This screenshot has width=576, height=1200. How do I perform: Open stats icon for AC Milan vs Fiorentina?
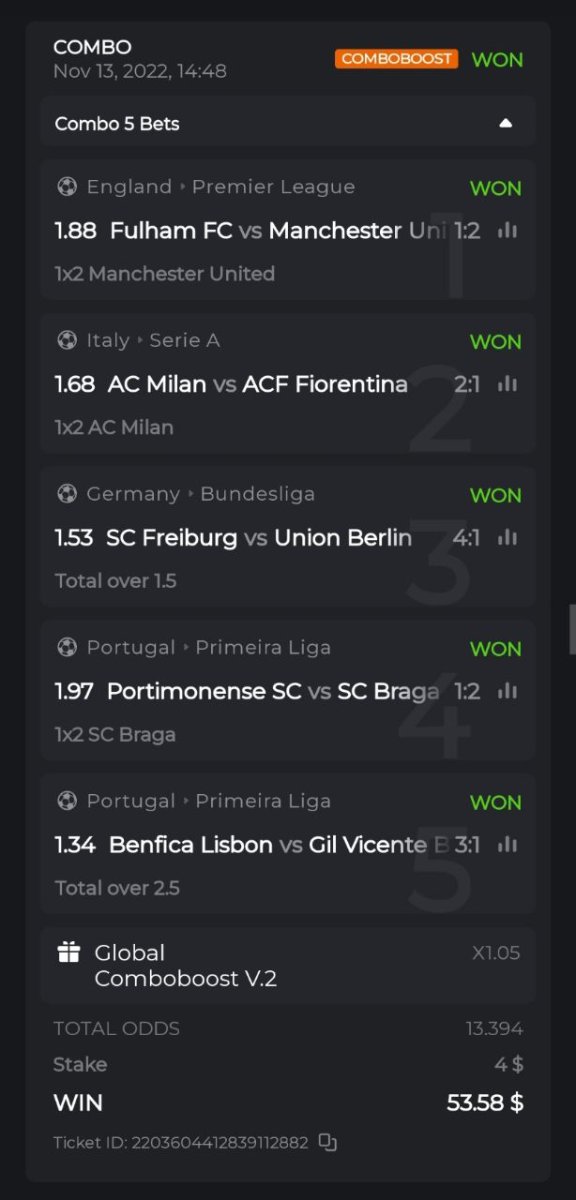(x=508, y=384)
